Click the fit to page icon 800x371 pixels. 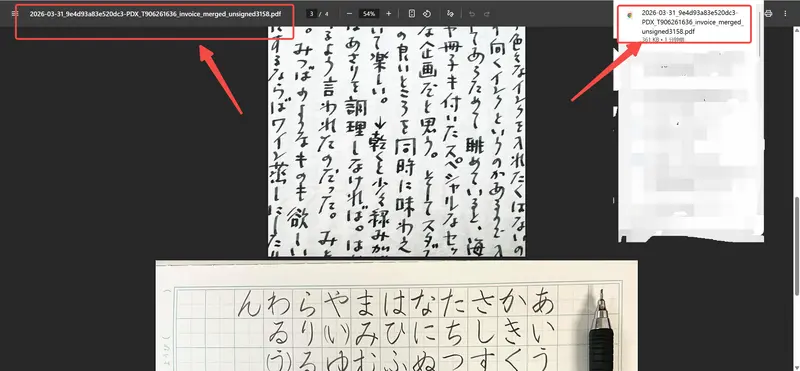pyautogui.click(x=412, y=14)
